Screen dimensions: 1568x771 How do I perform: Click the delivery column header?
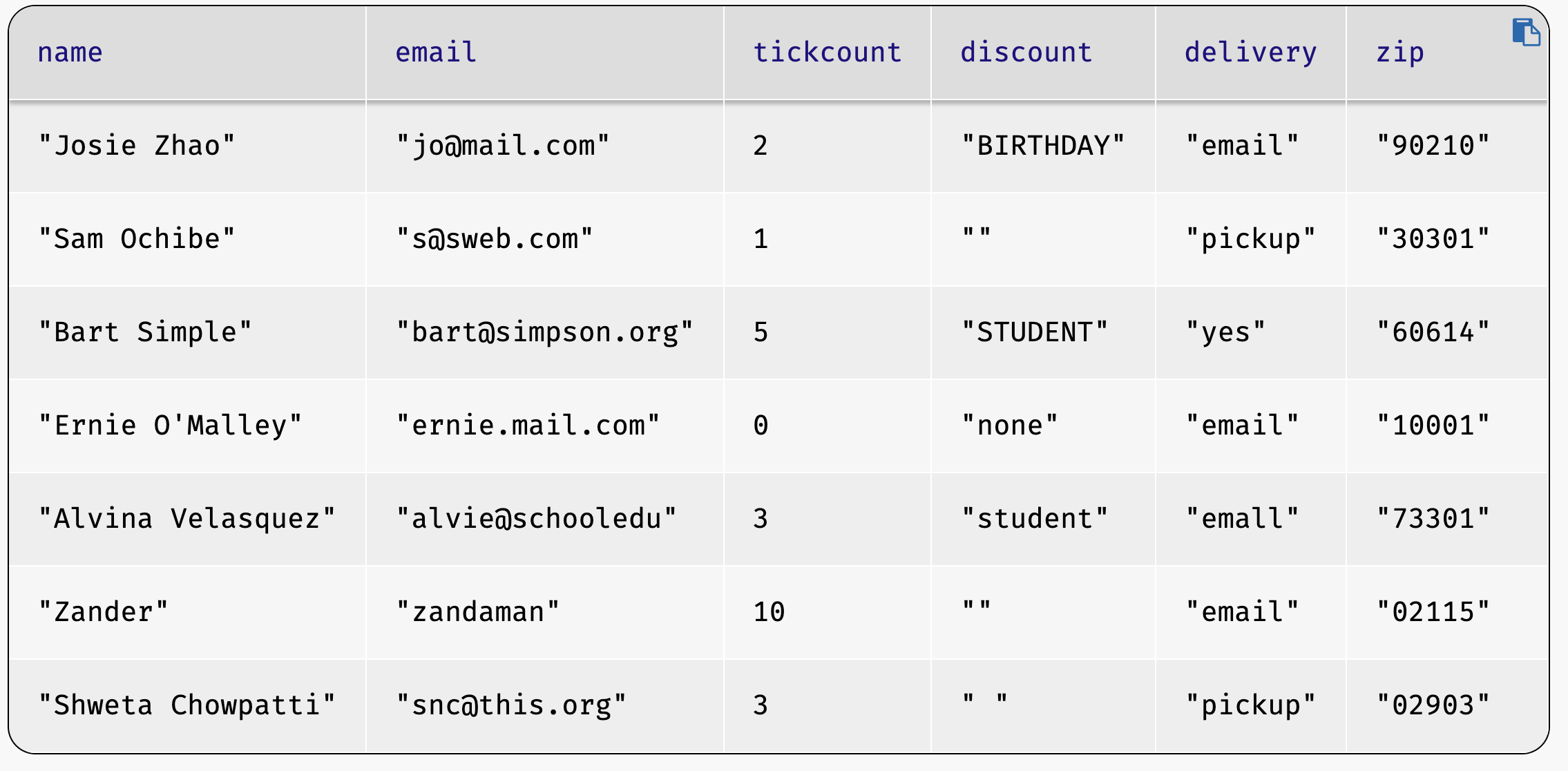pyautogui.click(x=1251, y=53)
